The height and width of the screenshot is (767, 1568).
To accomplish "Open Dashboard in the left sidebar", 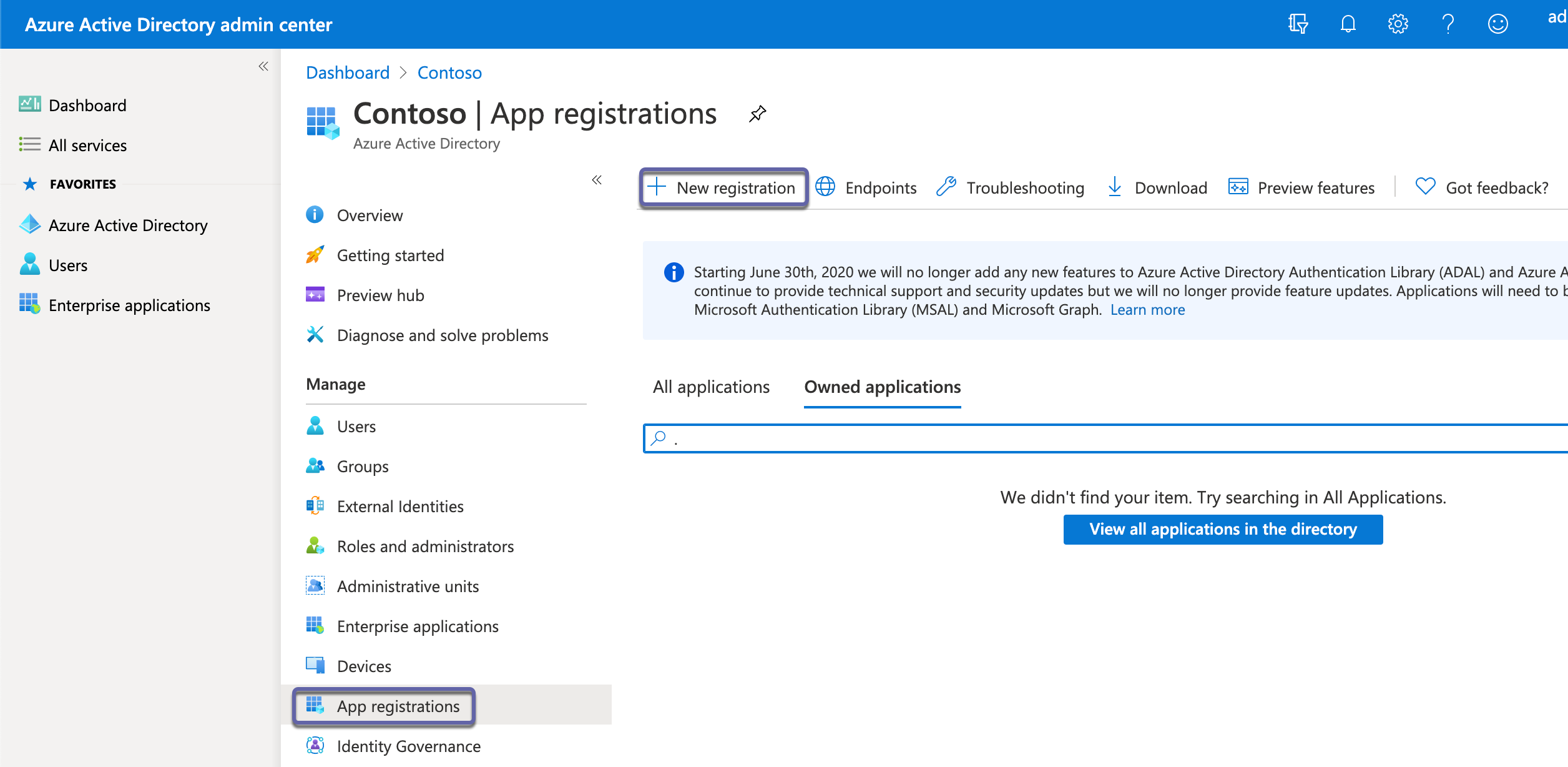I will pyautogui.click(x=87, y=105).
